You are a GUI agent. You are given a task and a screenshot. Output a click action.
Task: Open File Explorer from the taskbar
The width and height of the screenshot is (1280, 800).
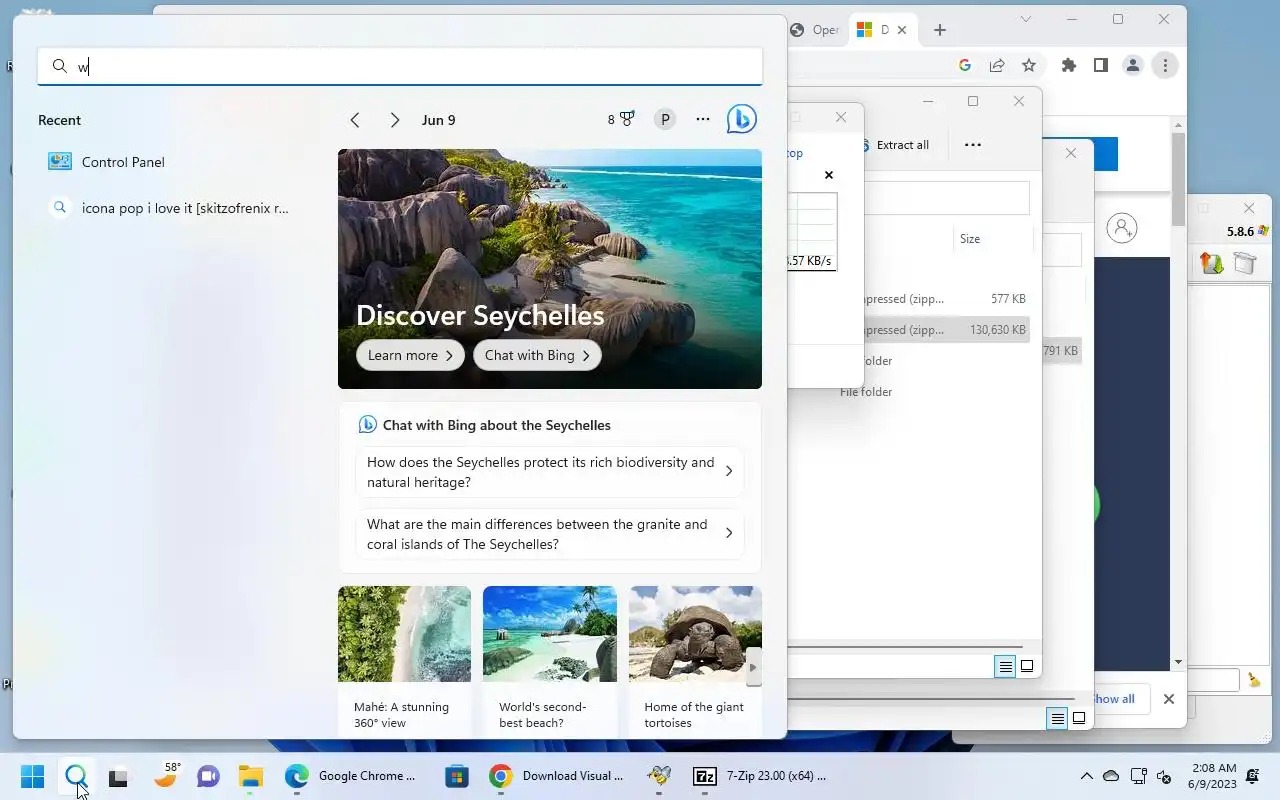point(250,776)
